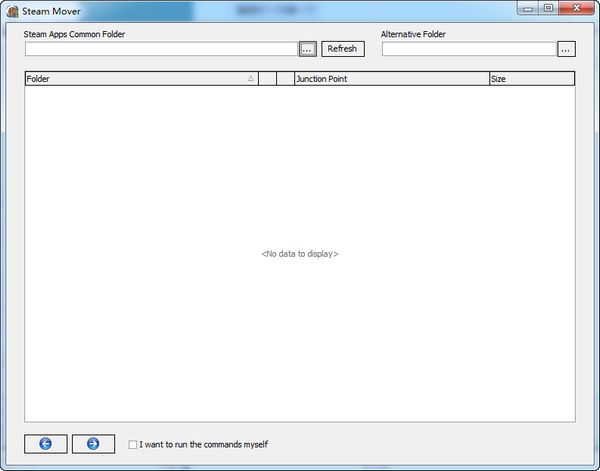The height and width of the screenshot is (471, 600).
Task: Browse for the Alternative Folder
Action: click(x=566, y=49)
